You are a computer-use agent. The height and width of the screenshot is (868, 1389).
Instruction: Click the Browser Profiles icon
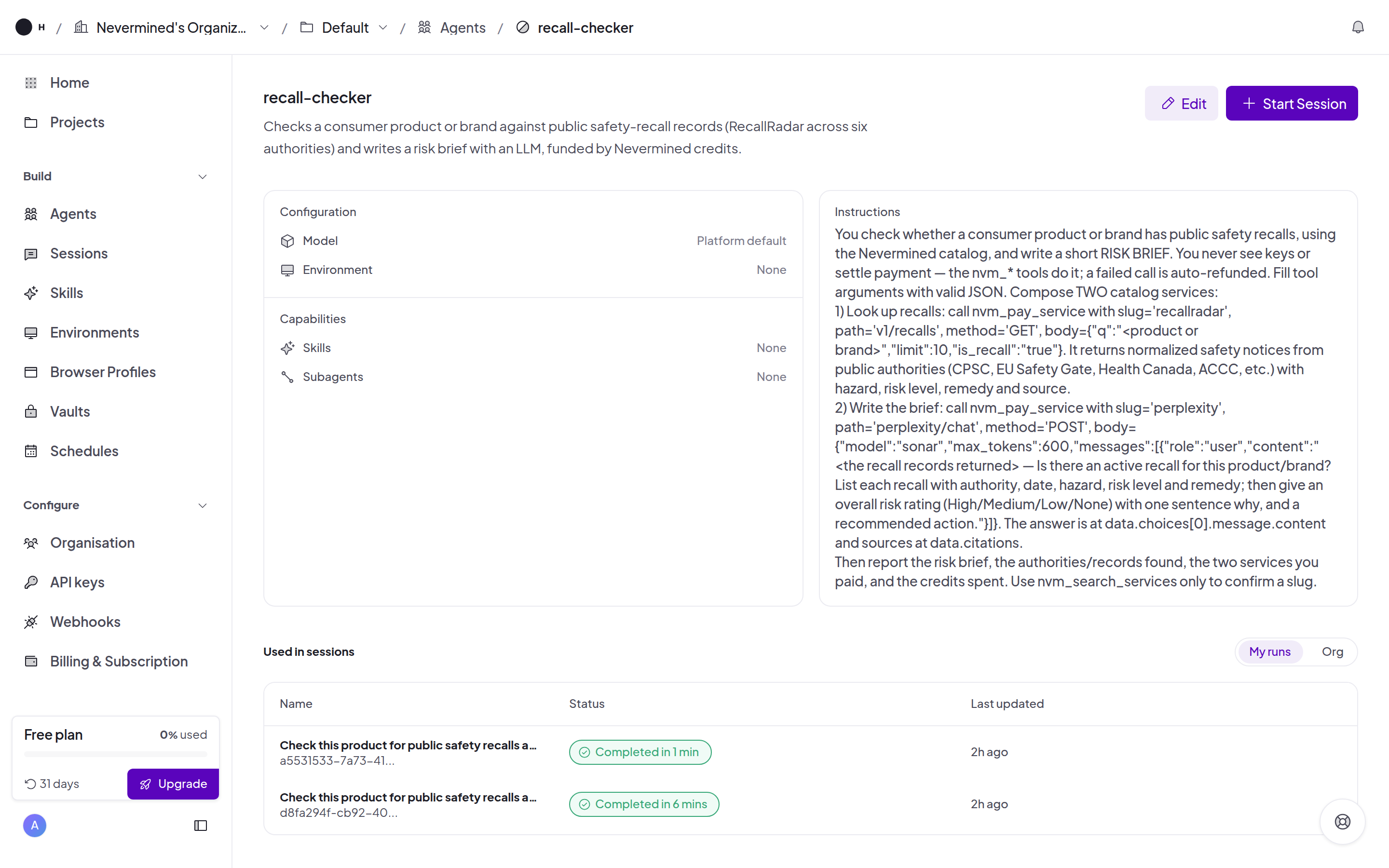pos(31,372)
